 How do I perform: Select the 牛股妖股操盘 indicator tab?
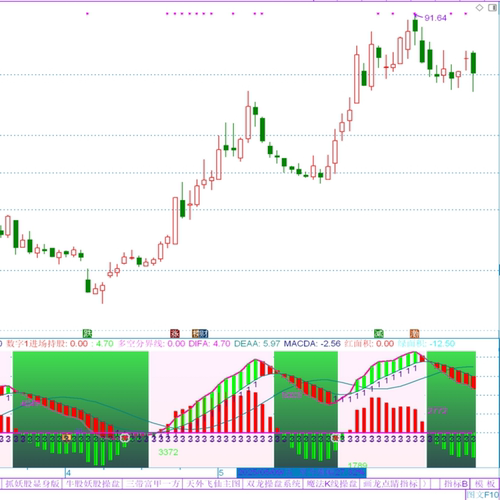[x=93, y=484]
